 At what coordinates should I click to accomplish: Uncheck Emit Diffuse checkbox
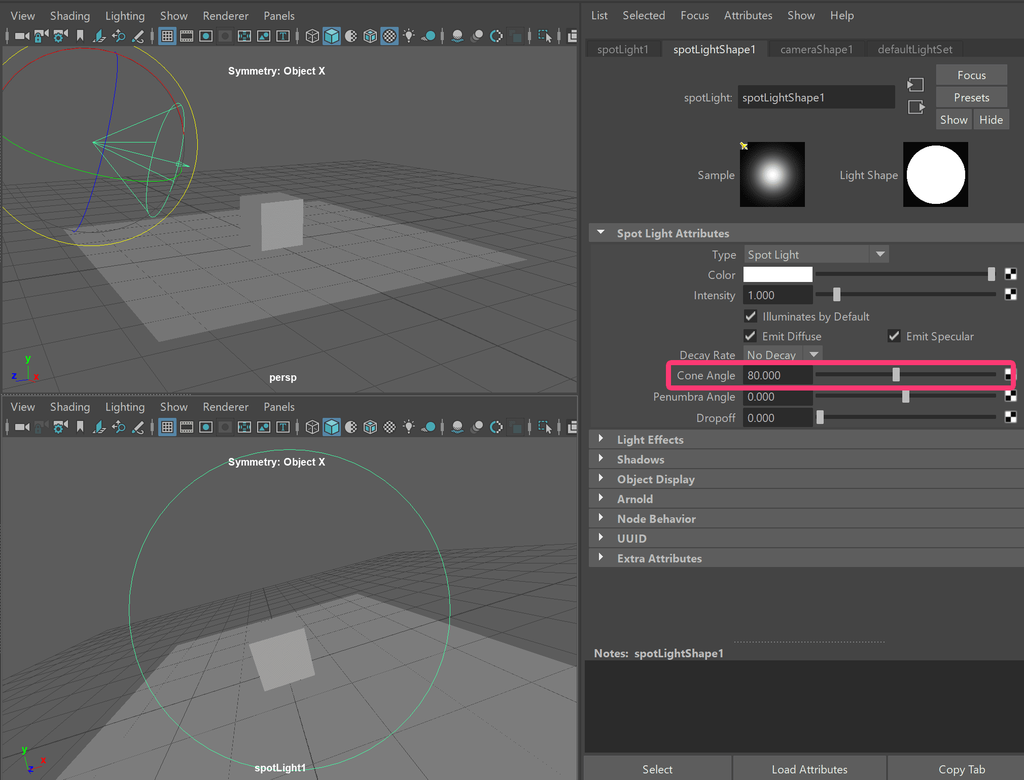[x=750, y=336]
